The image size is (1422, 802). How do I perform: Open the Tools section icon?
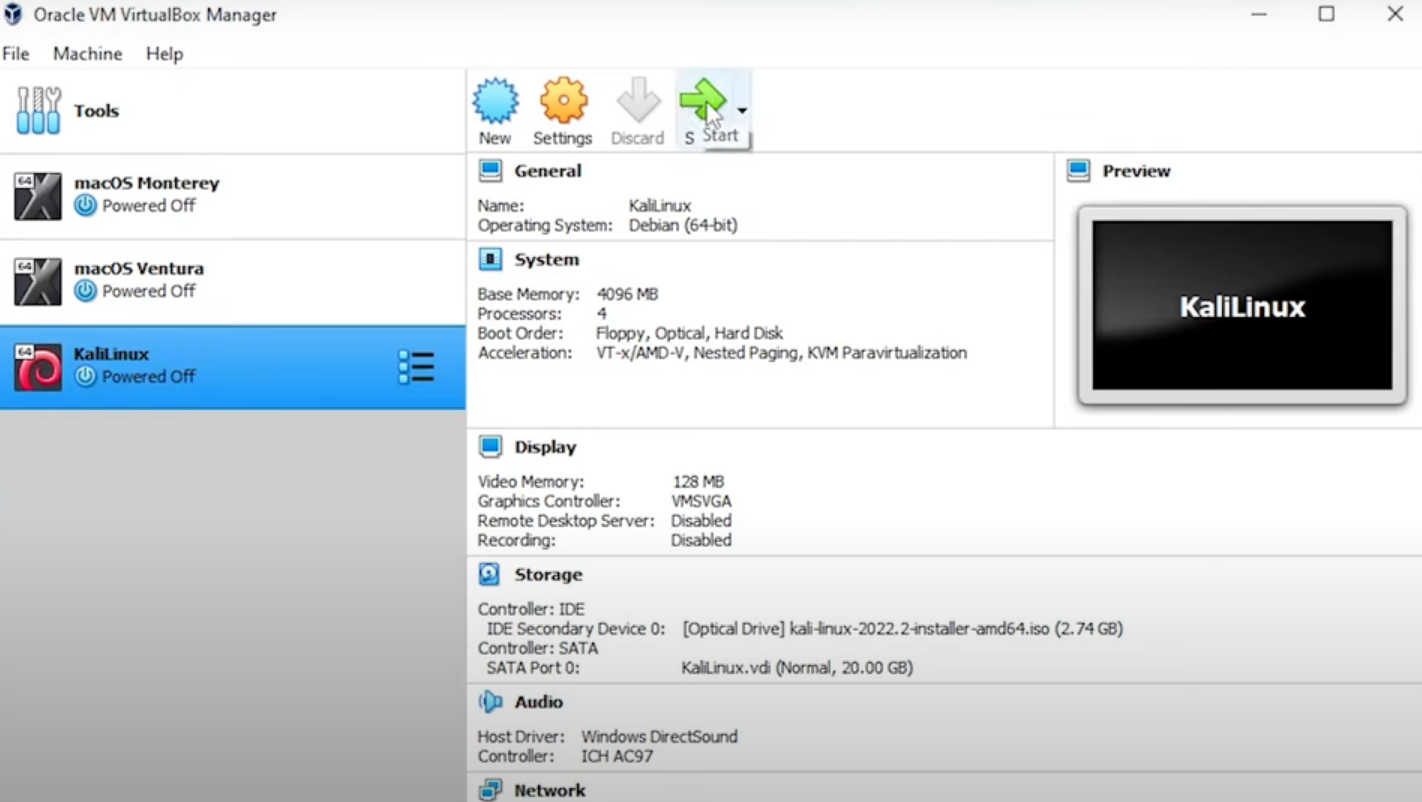click(x=38, y=111)
